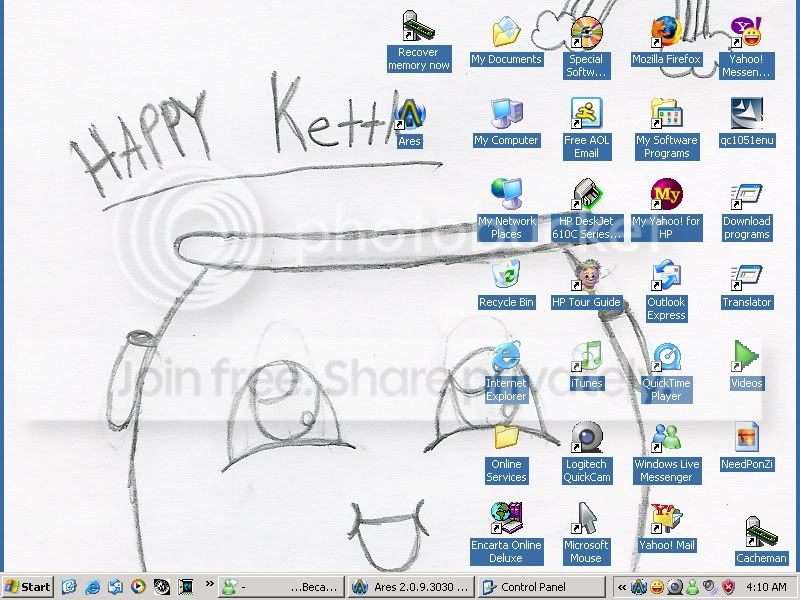
Task: Open Logitech QuickCam shortcut
Action: (586, 438)
